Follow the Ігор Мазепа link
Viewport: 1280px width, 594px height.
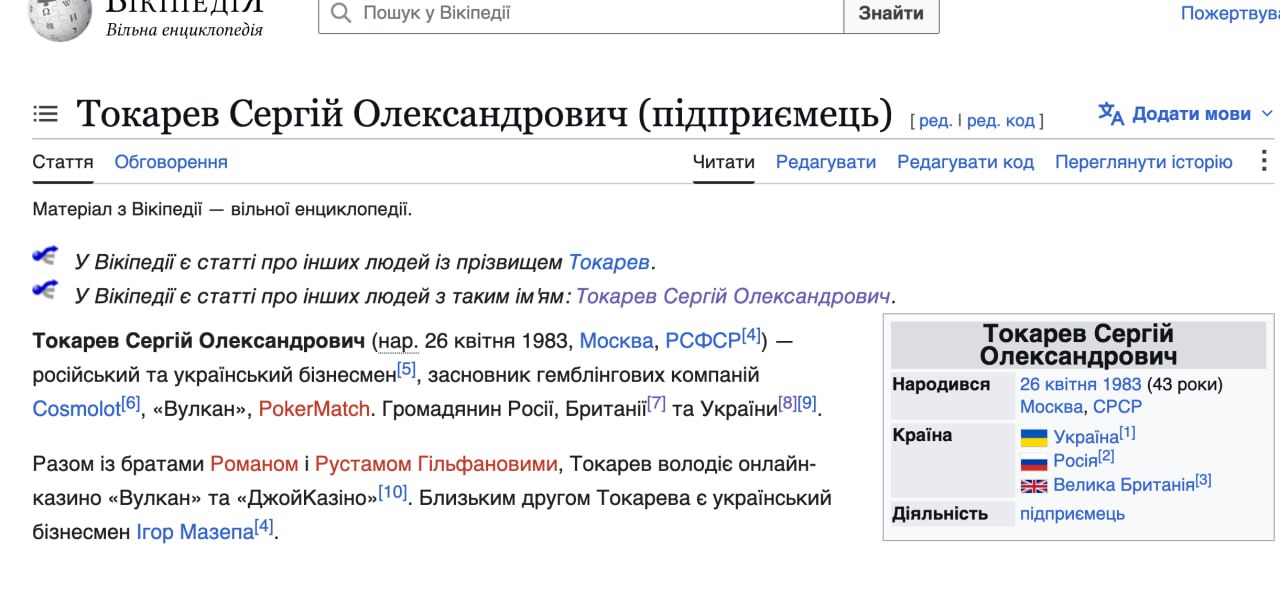coord(195,533)
